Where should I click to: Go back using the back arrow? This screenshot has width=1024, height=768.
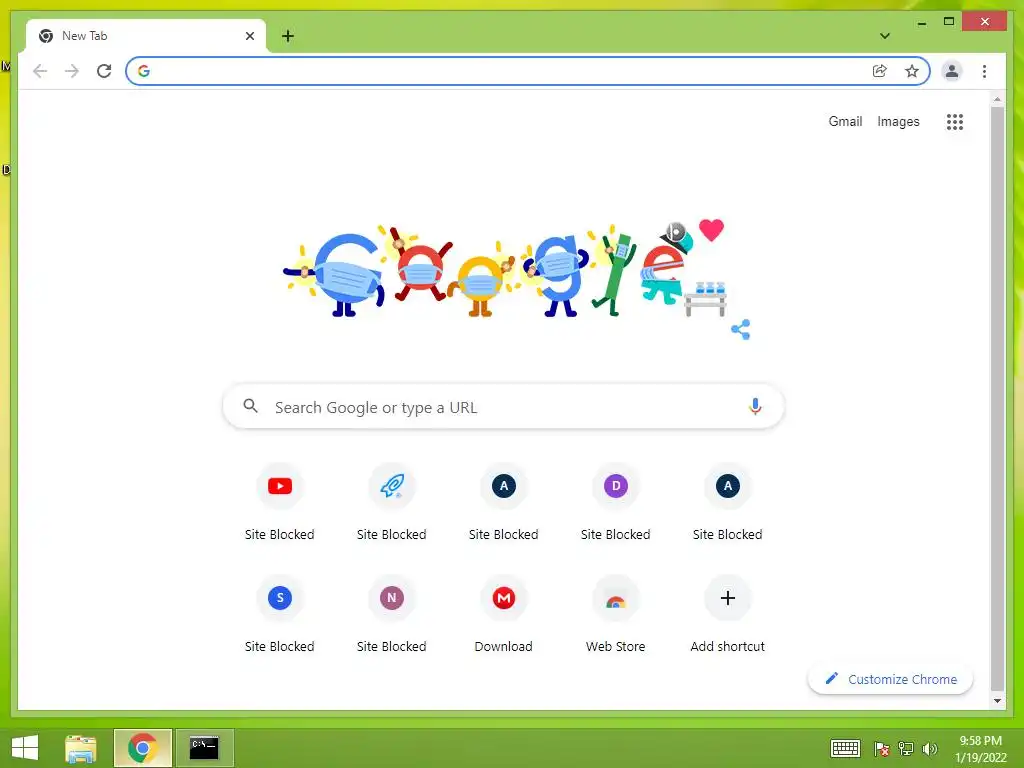point(40,71)
